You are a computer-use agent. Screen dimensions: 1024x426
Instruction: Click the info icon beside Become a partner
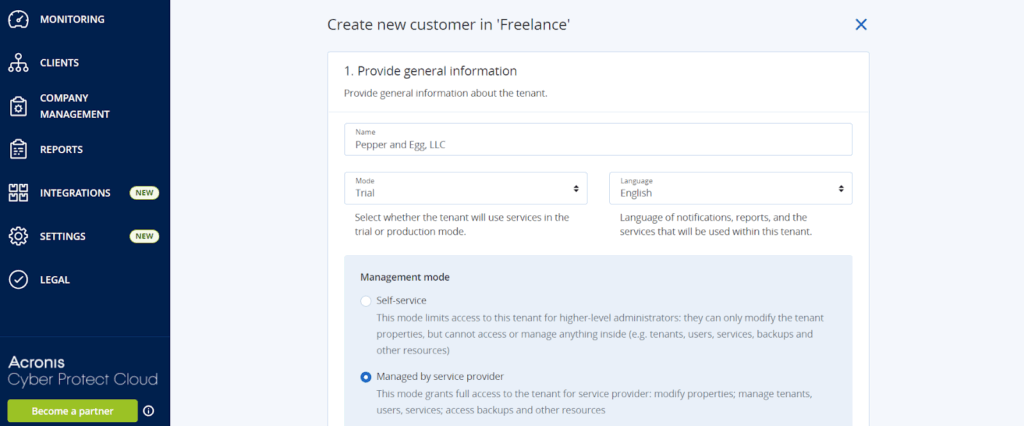pyautogui.click(x=149, y=411)
